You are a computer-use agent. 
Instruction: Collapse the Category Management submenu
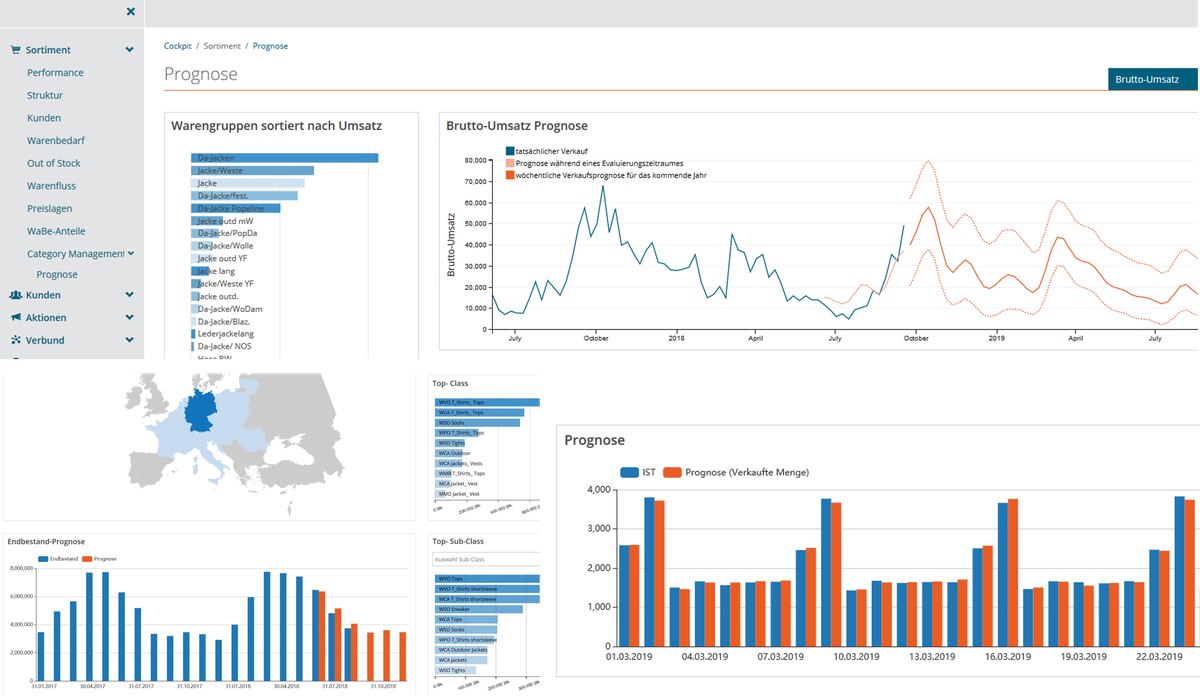tap(129, 253)
